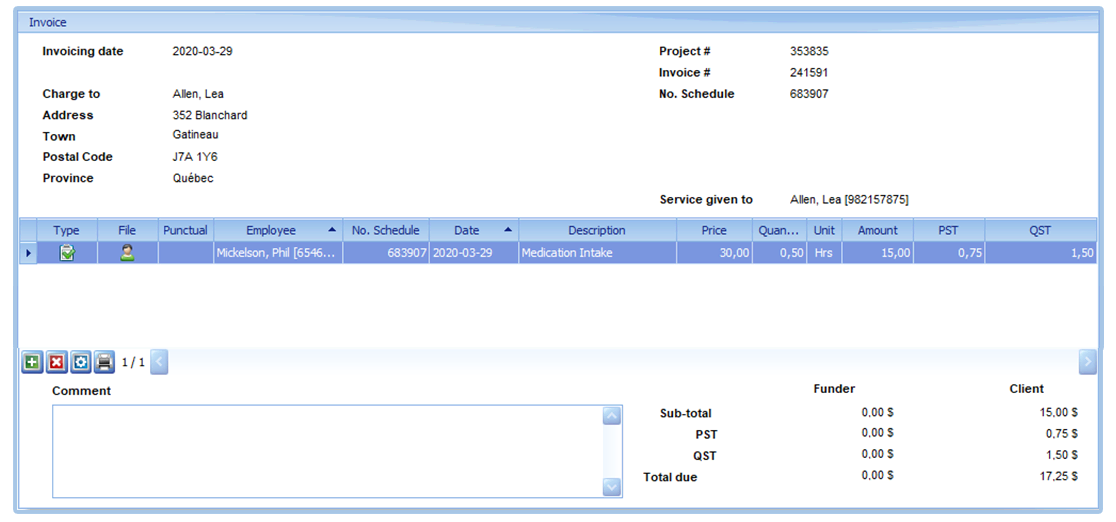Click the row PST cell 0,75

(x=949, y=253)
